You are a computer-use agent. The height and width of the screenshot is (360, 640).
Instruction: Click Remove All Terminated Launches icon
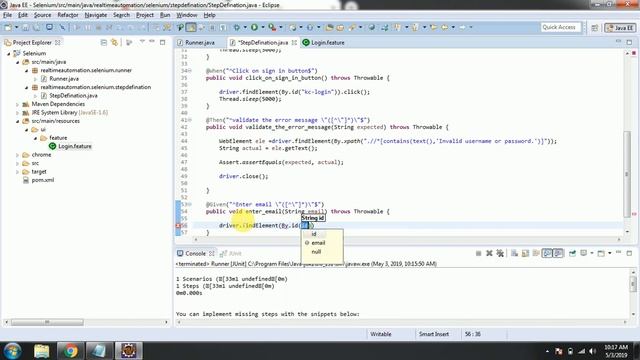[500, 253]
